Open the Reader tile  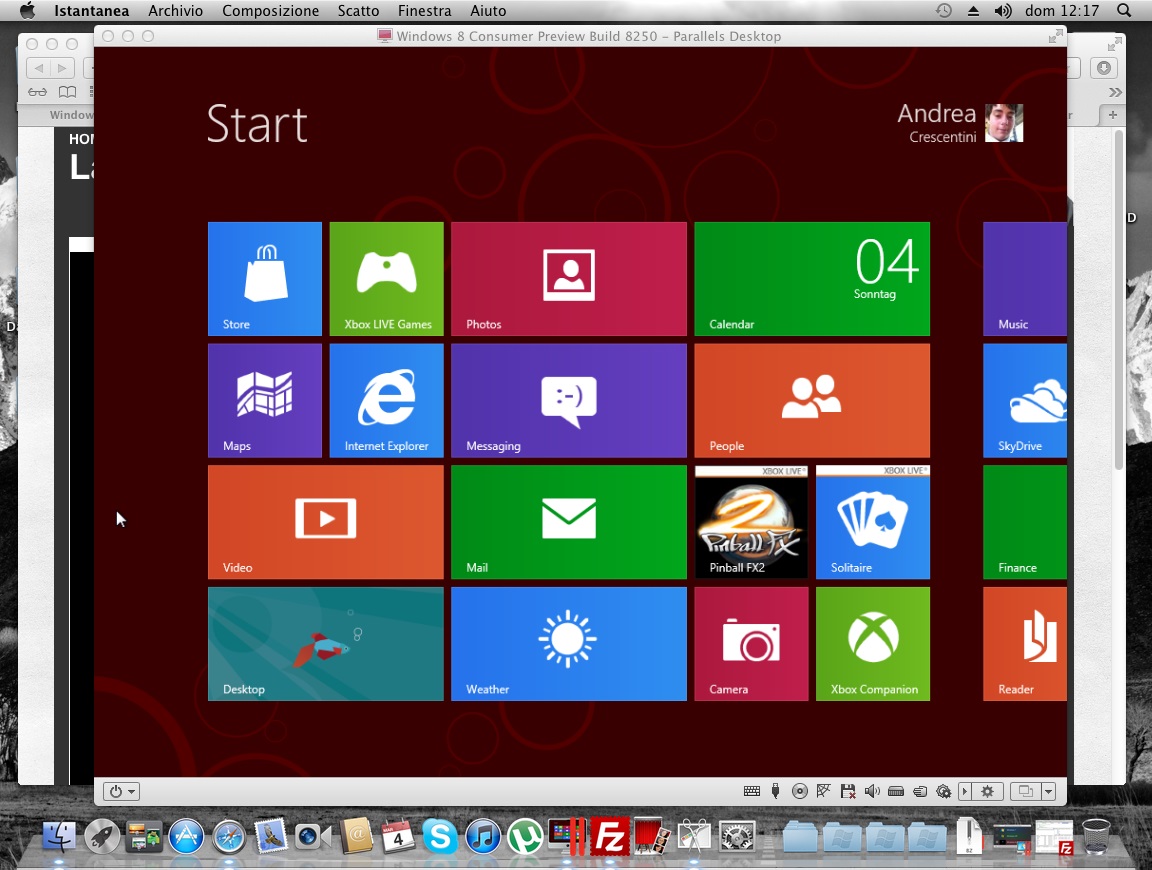(1025, 644)
